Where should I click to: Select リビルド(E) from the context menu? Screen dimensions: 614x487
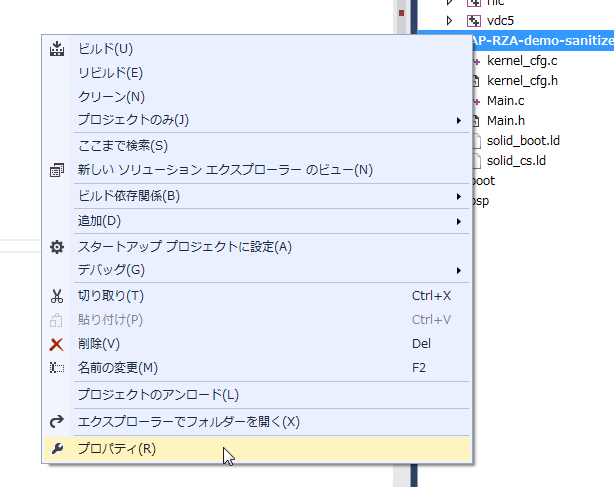[110, 72]
